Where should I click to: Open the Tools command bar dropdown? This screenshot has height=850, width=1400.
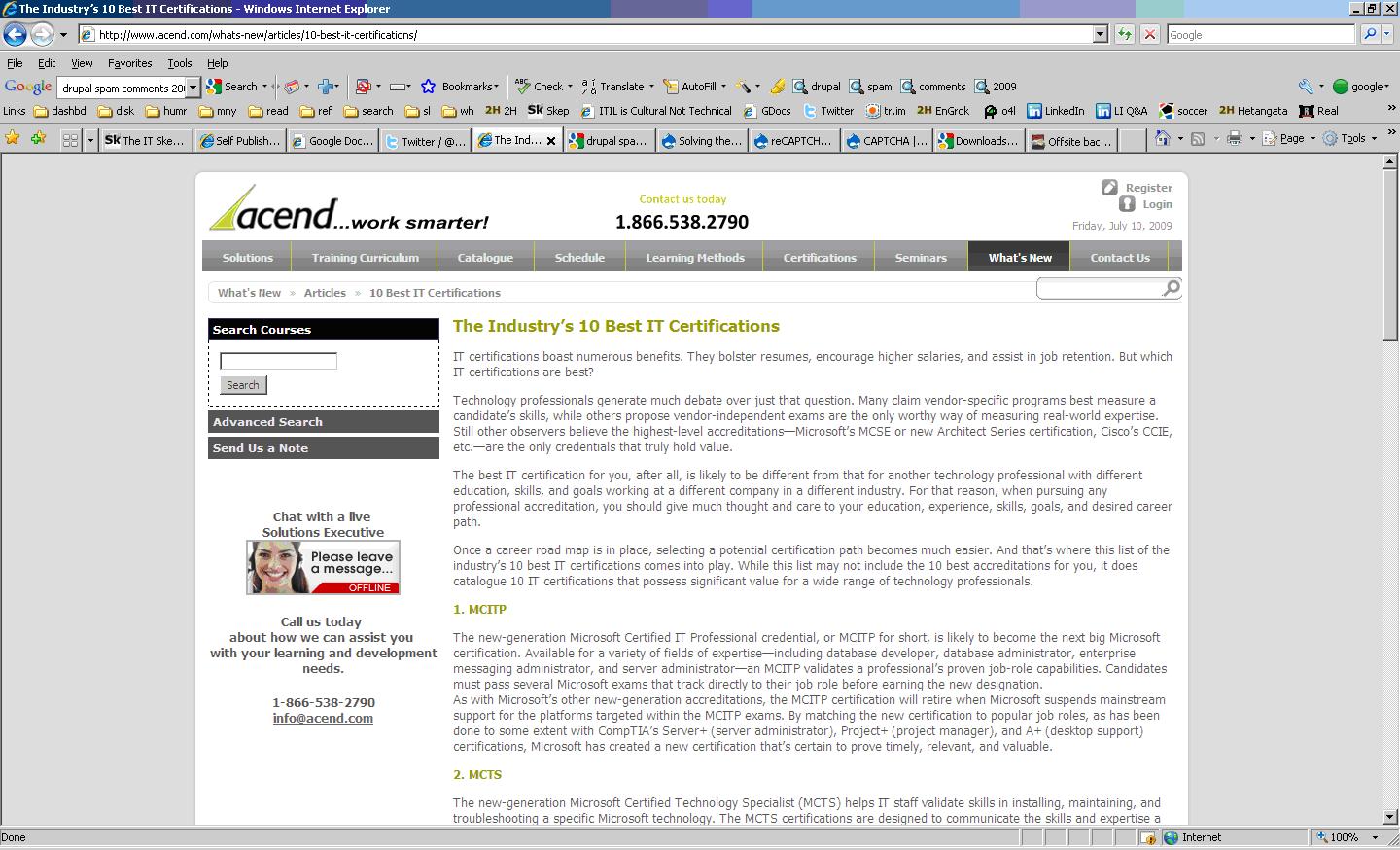pyautogui.click(x=1349, y=139)
